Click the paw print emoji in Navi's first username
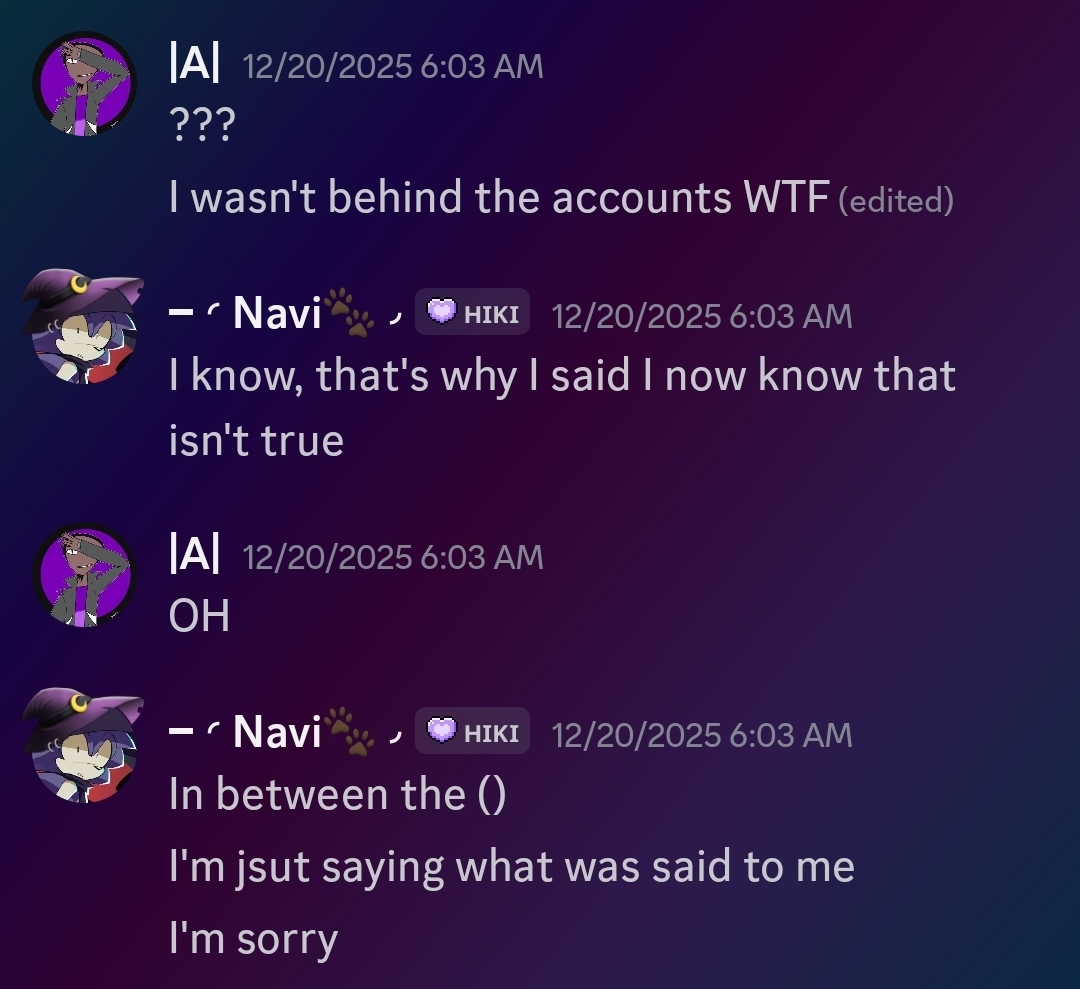This screenshot has height=989, width=1080. 349,314
